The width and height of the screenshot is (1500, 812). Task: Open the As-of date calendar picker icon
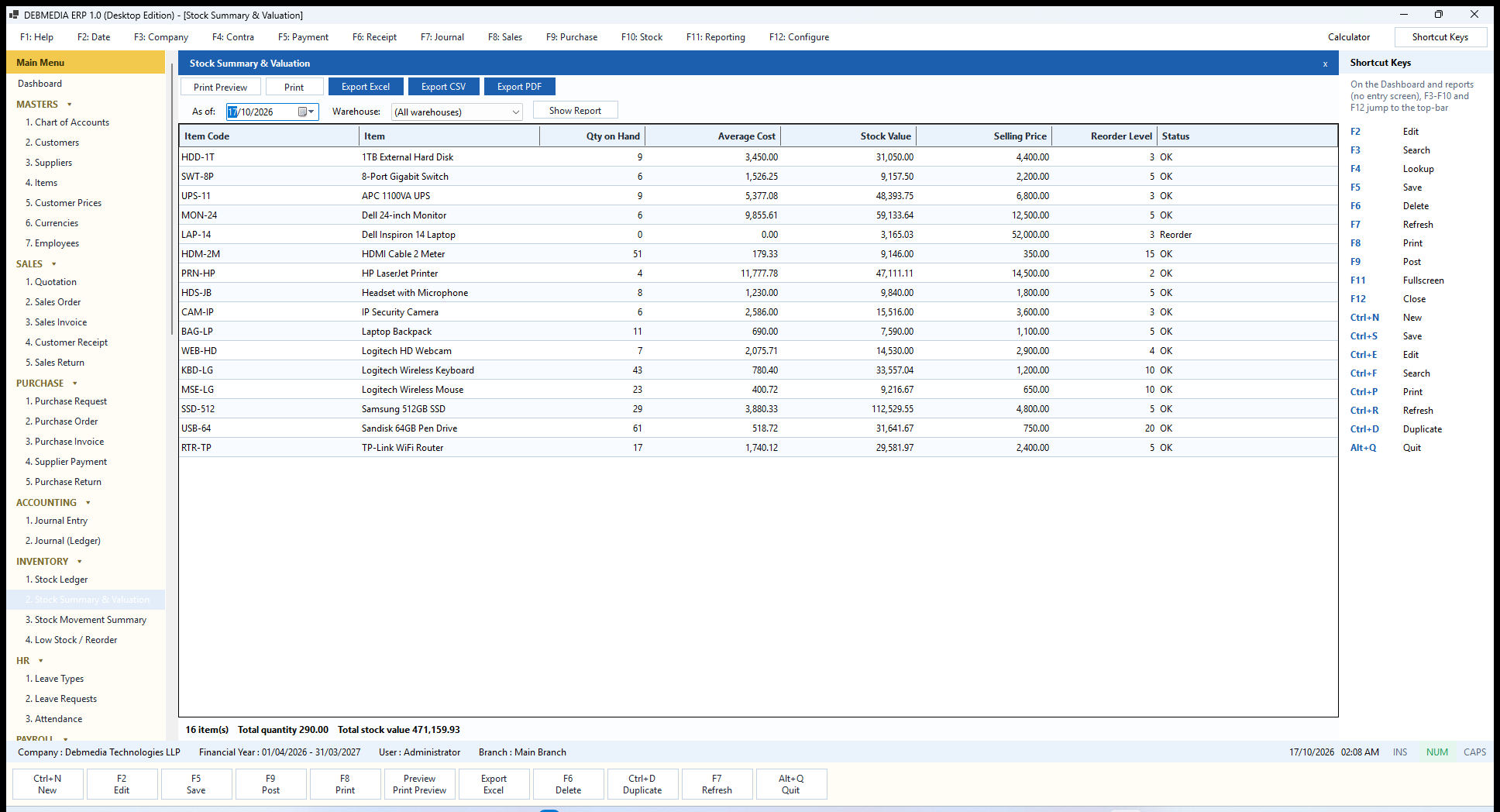(x=307, y=112)
